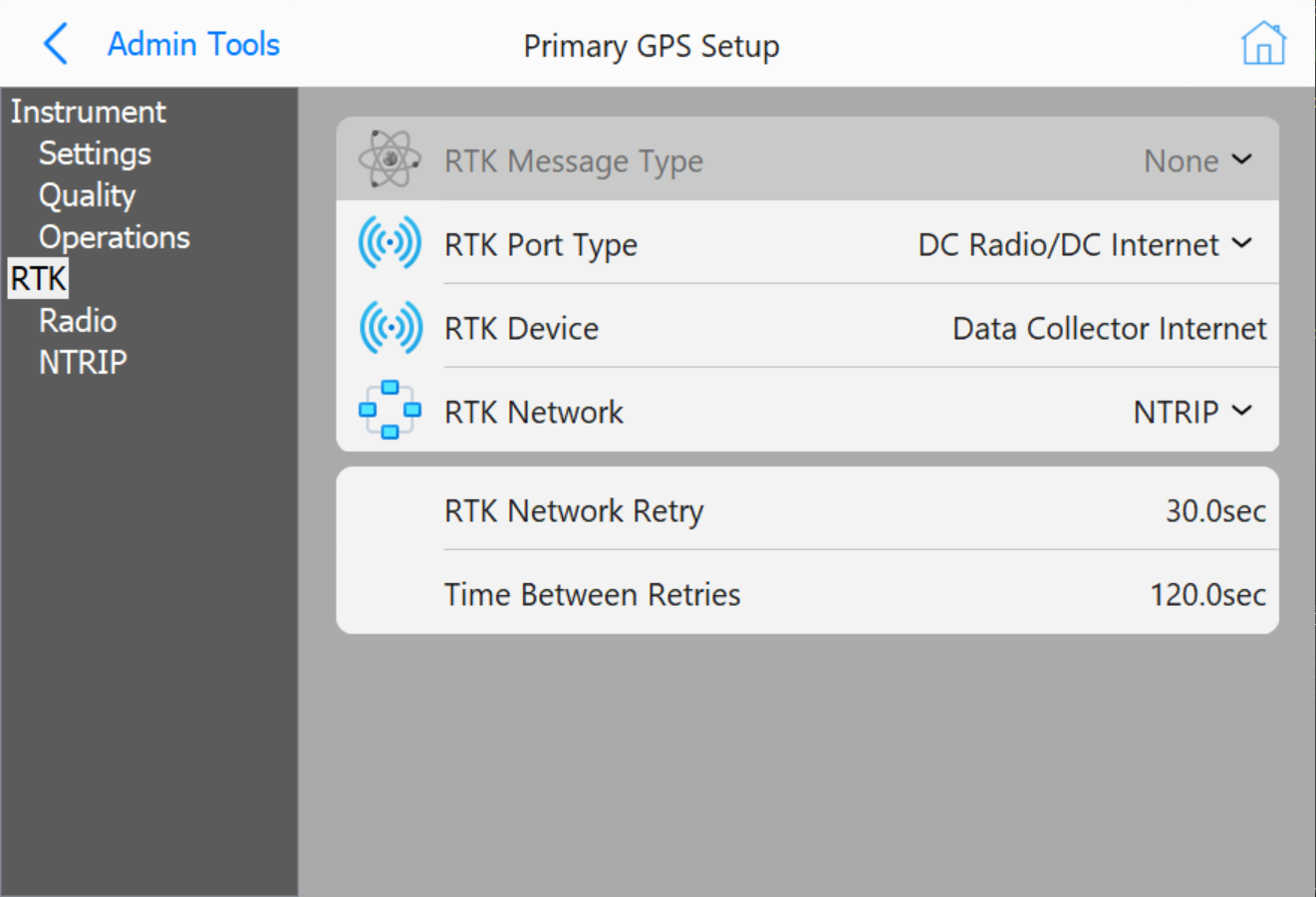Click the RTK Message Type label

pos(574,161)
